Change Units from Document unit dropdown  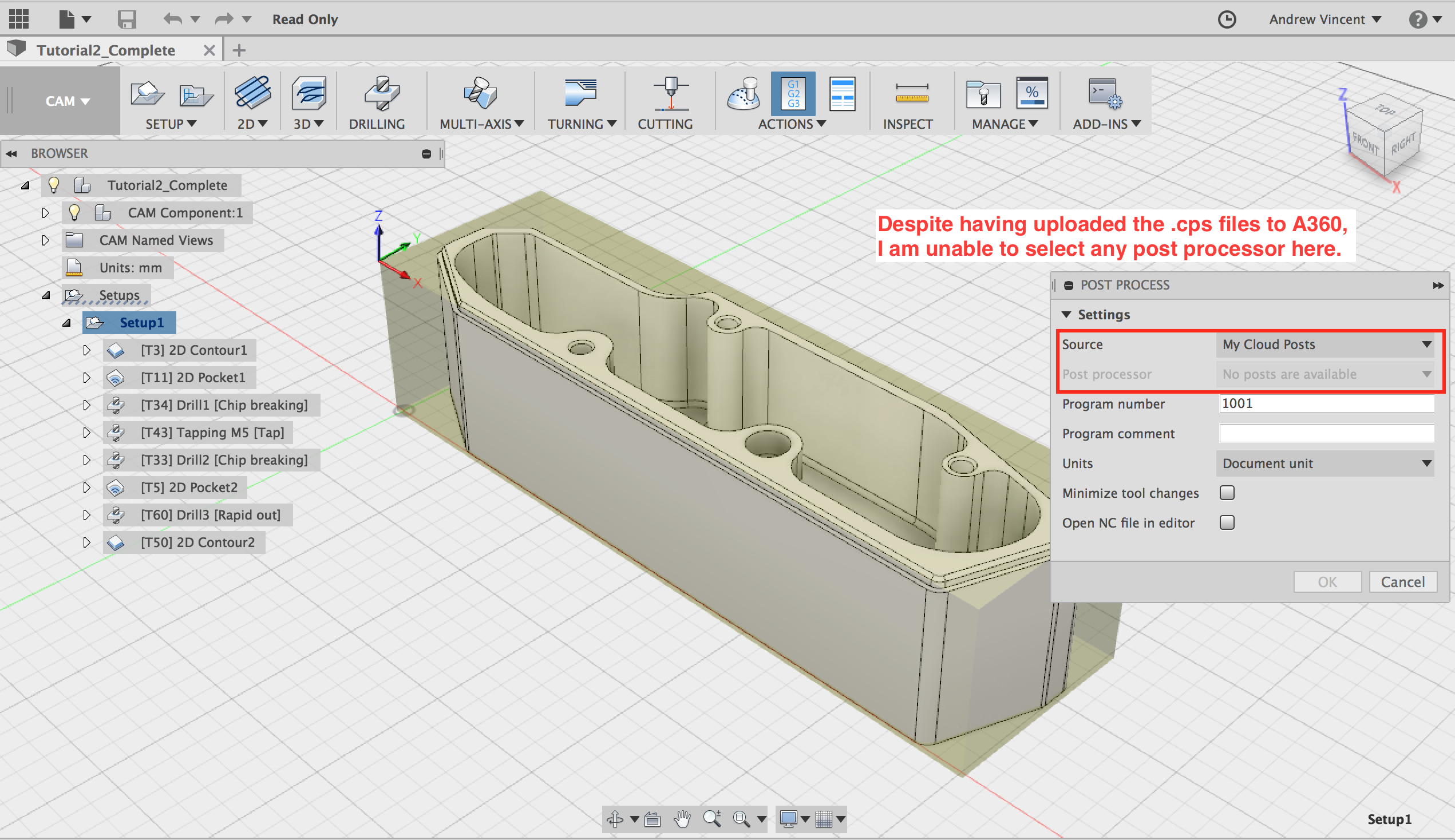pos(1324,463)
